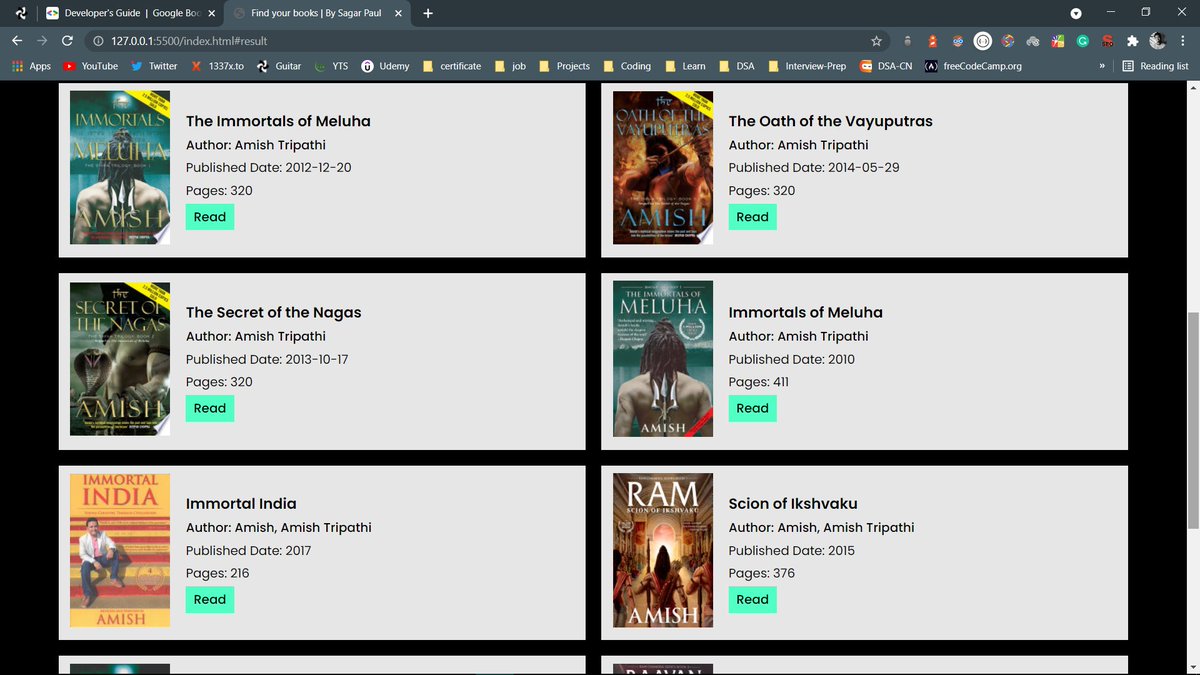Open the 1337x.to bookmark
This screenshot has width=1200, height=675.
click(217, 66)
